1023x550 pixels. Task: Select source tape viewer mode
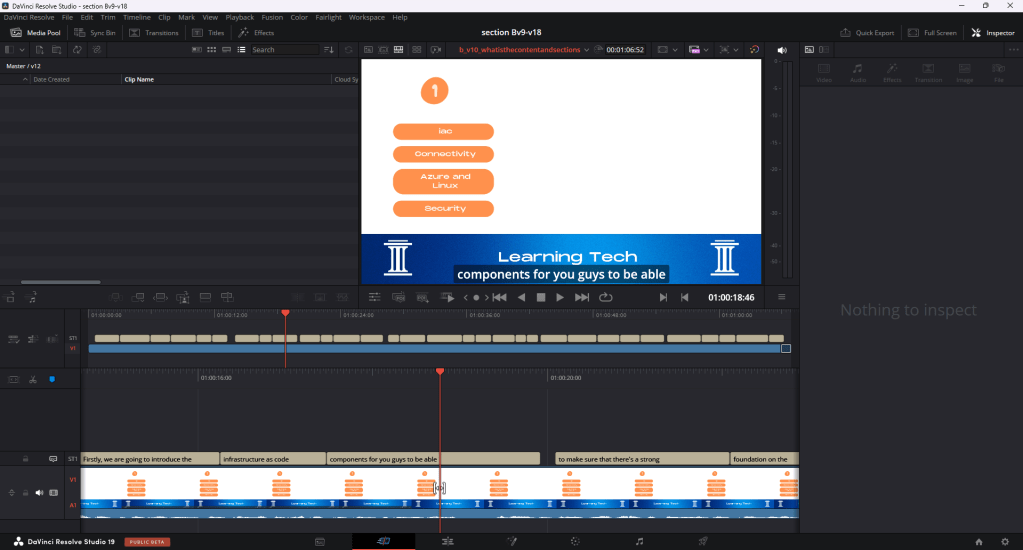pyautogui.click(x=383, y=50)
